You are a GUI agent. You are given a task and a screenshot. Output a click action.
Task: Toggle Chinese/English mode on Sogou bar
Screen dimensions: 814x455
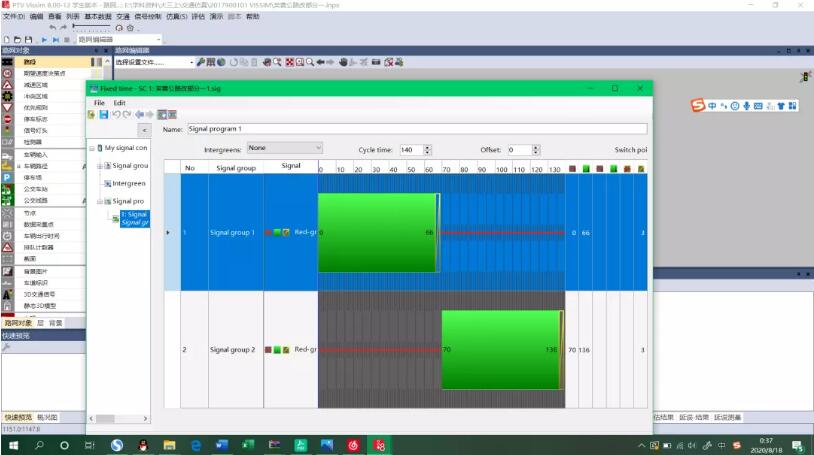pyautogui.click(x=712, y=106)
